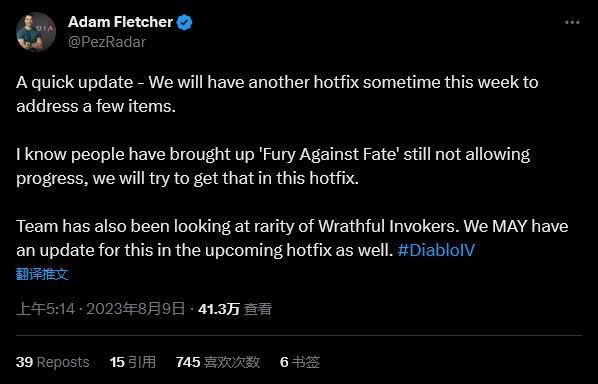Open the 2023年8月9日 date link
598x384 pixels.
click(136, 308)
